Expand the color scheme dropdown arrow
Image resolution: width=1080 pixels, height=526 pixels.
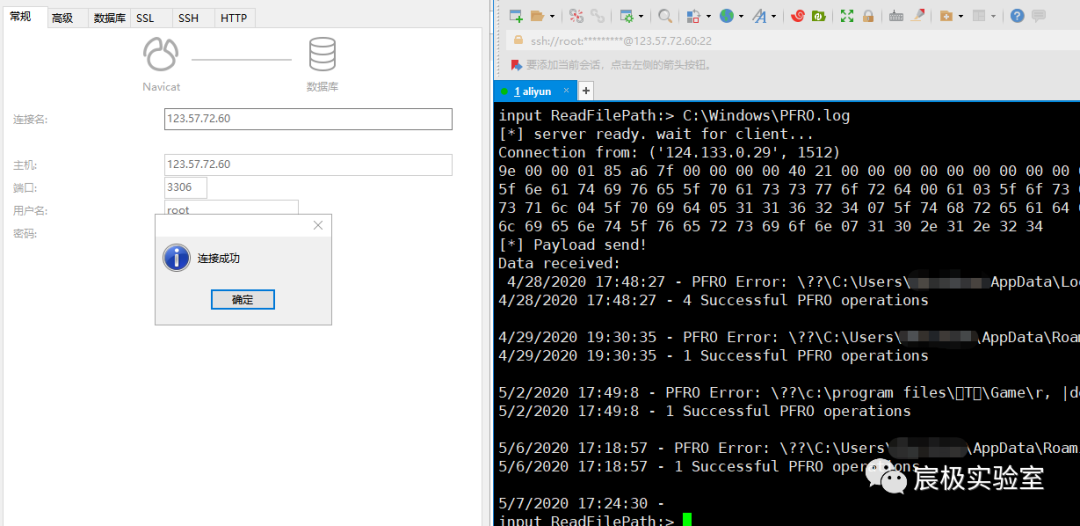[709, 17]
